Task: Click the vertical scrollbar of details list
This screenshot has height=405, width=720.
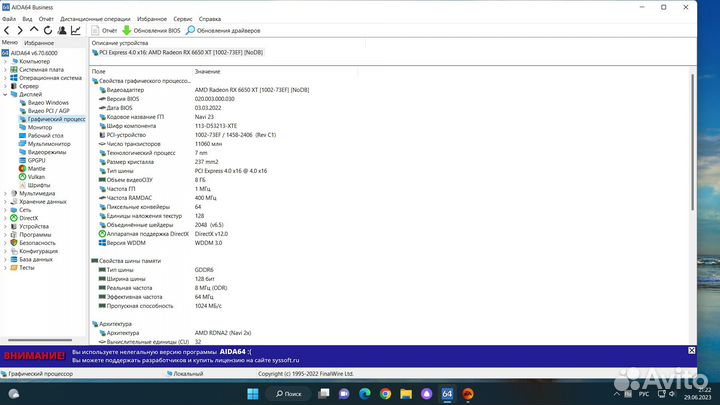Action: click(693, 142)
